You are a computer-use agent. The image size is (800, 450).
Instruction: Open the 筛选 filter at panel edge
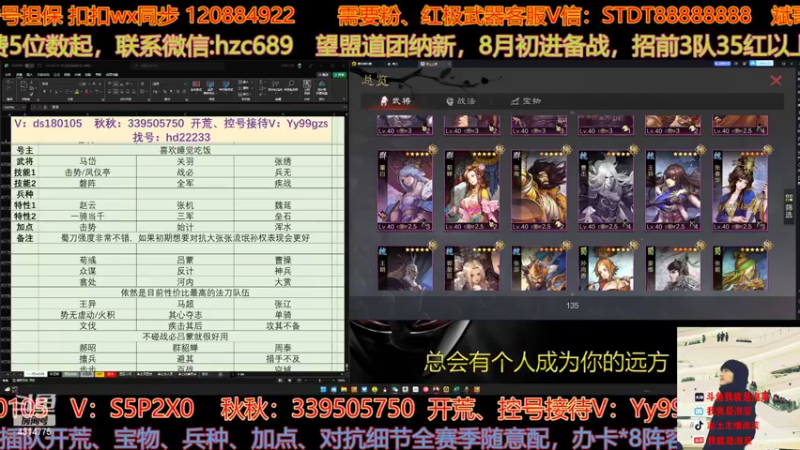tap(789, 207)
